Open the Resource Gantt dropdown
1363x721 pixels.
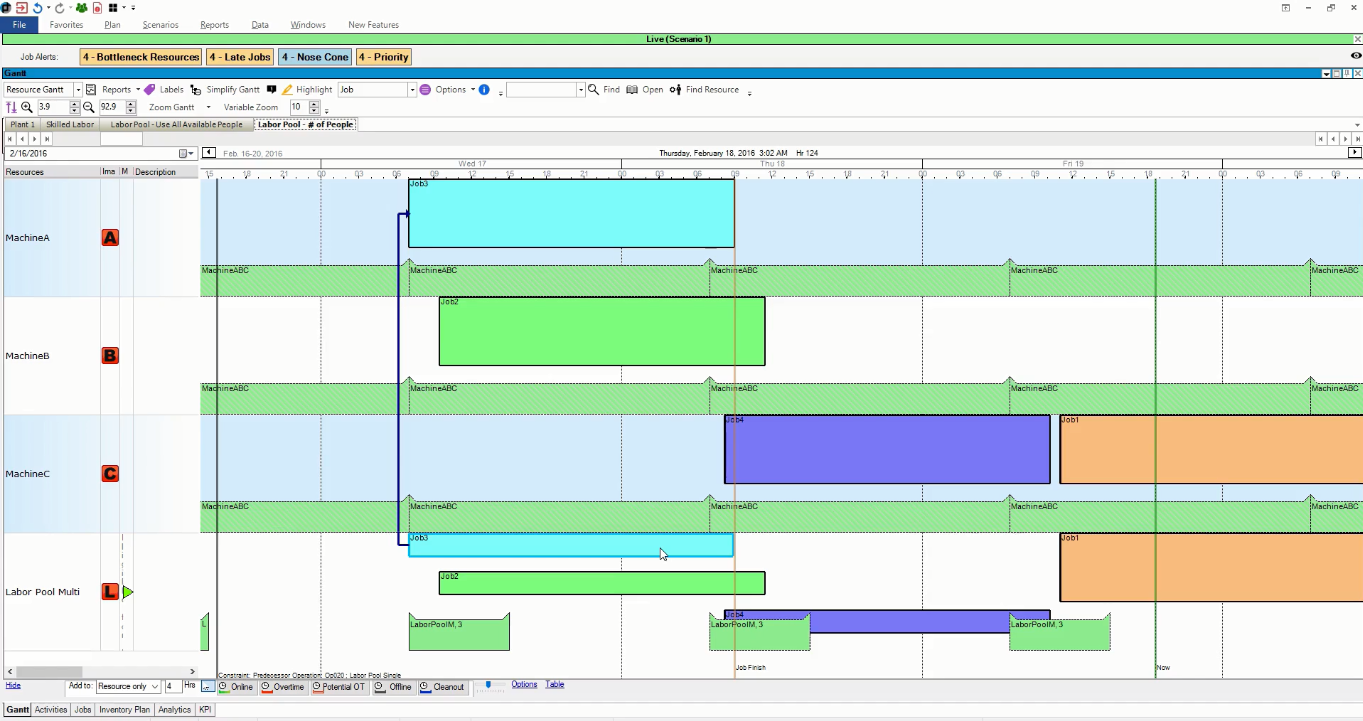tap(78, 90)
